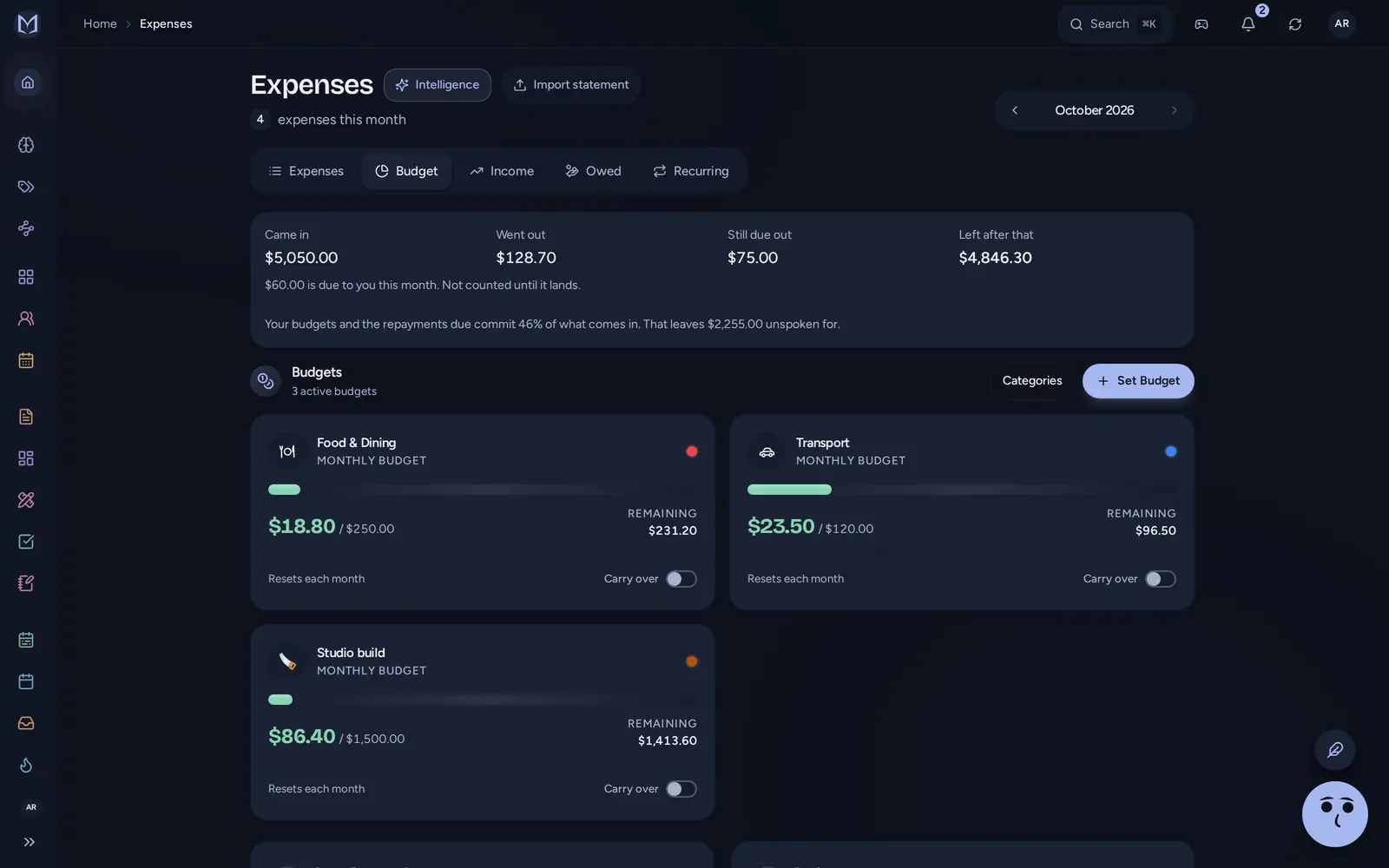Open the Owed tab
Image resolution: width=1389 pixels, height=868 pixels.
click(594, 171)
